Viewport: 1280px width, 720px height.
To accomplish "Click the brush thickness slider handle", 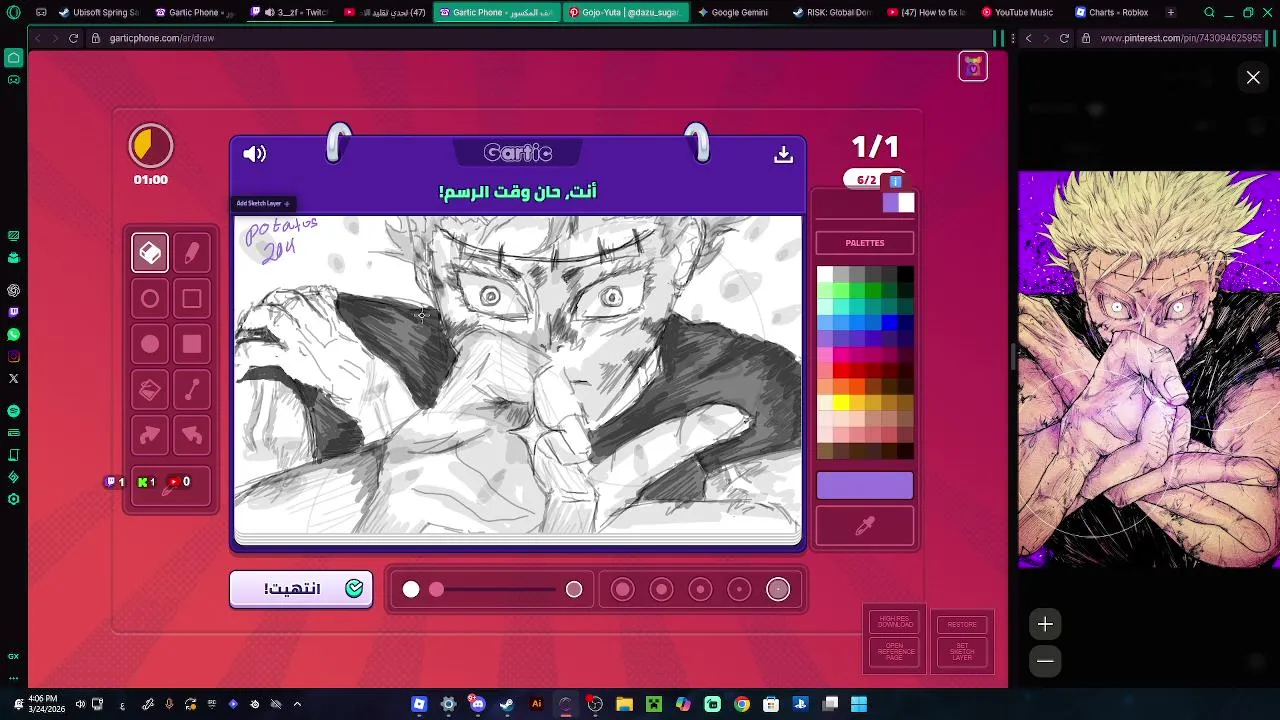I will click(436, 589).
